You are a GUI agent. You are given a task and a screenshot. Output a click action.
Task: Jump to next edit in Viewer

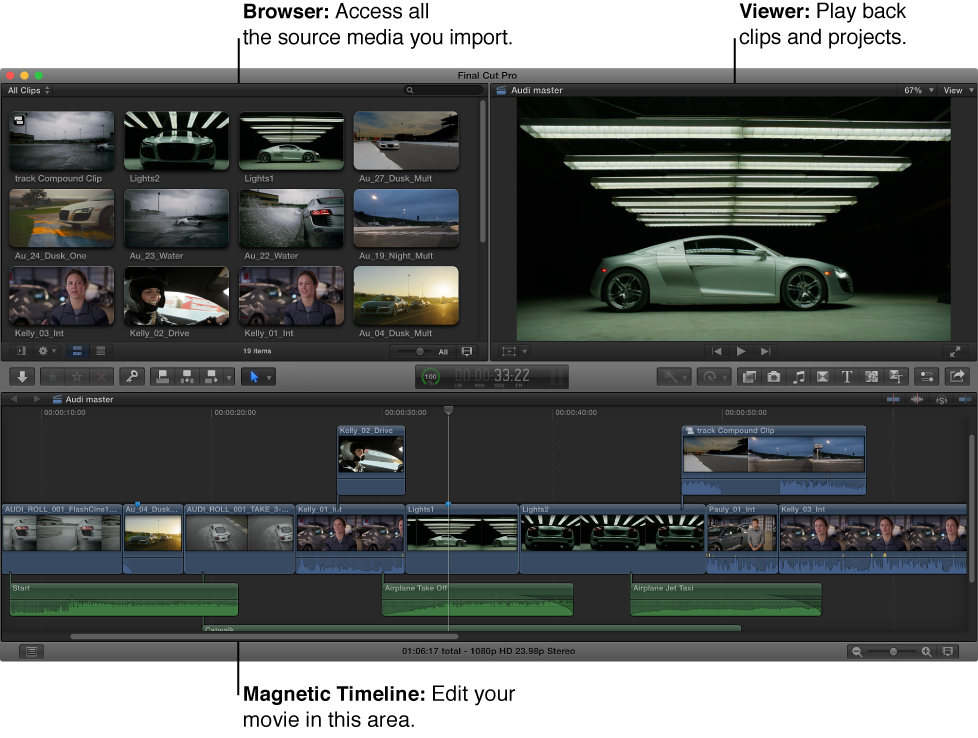click(x=765, y=352)
